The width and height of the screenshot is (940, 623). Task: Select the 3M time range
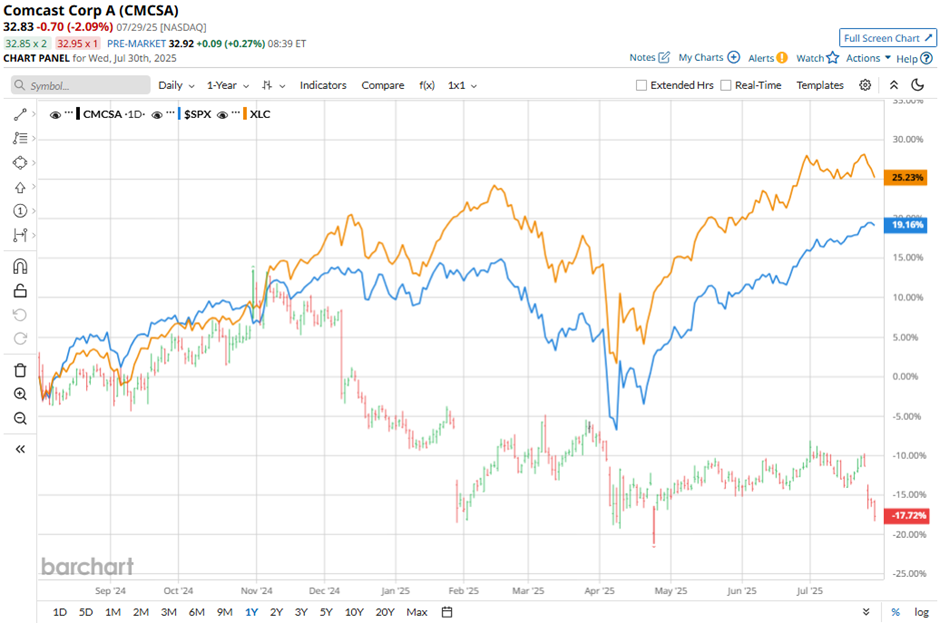pos(168,612)
